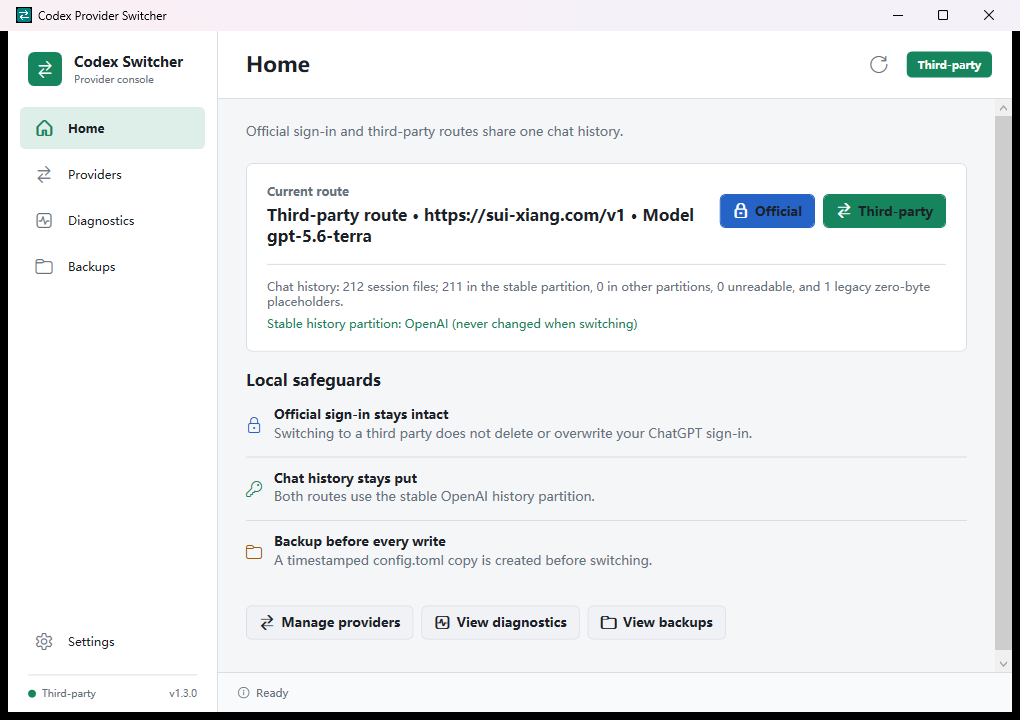Open Manage providers
Image resolution: width=1020 pixels, height=720 pixels.
(330, 622)
